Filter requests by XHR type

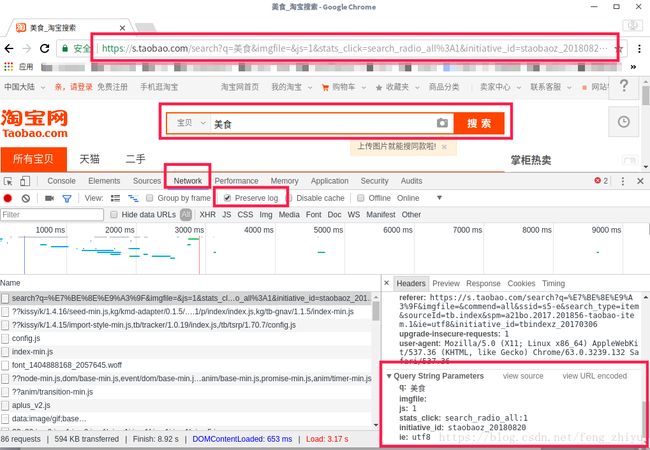tap(207, 215)
